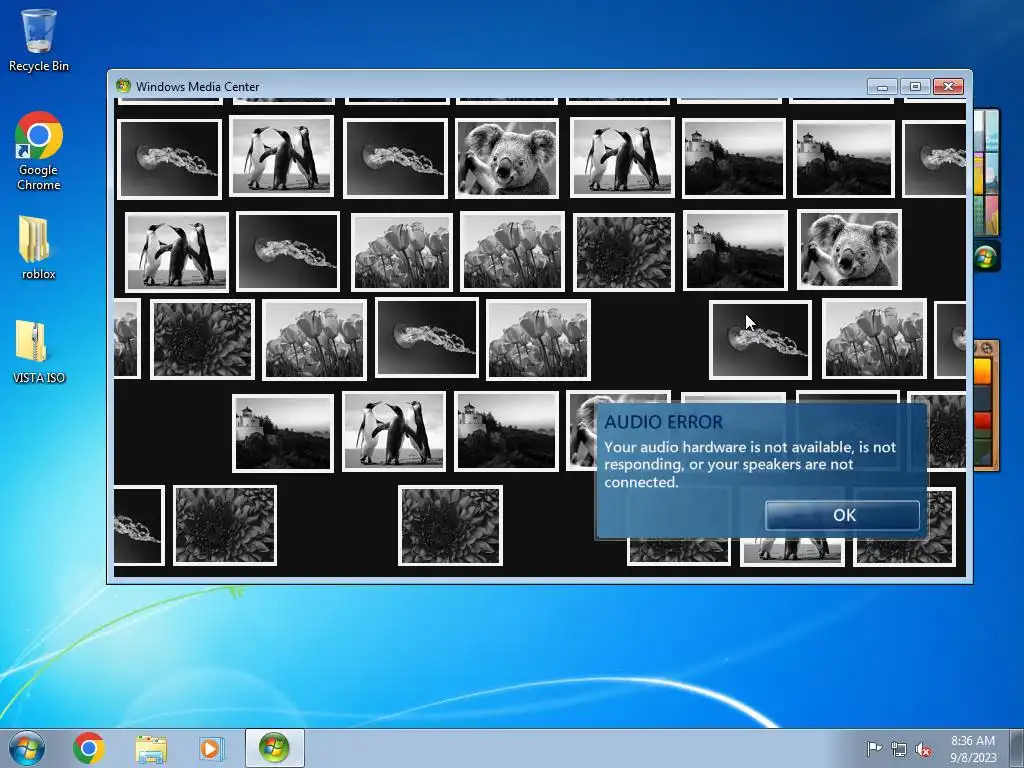Click the Media Center icon in the title bar
This screenshot has height=768, width=1024.
123,86
